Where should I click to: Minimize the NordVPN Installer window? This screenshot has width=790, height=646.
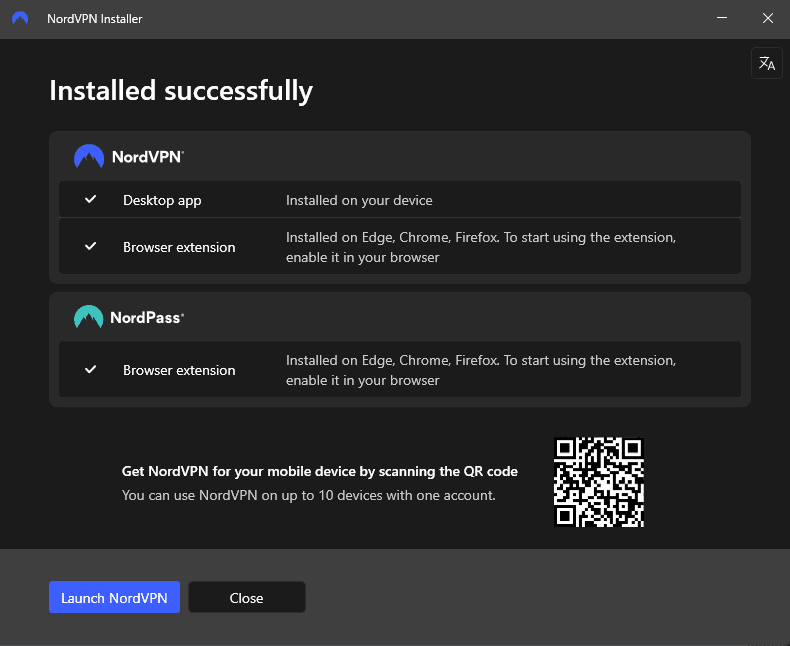tap(721, 19)
